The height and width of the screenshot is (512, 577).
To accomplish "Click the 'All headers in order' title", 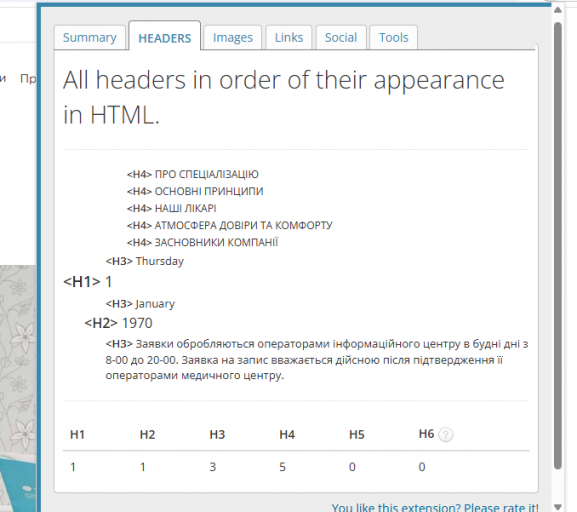I will (x=283, y=97).
